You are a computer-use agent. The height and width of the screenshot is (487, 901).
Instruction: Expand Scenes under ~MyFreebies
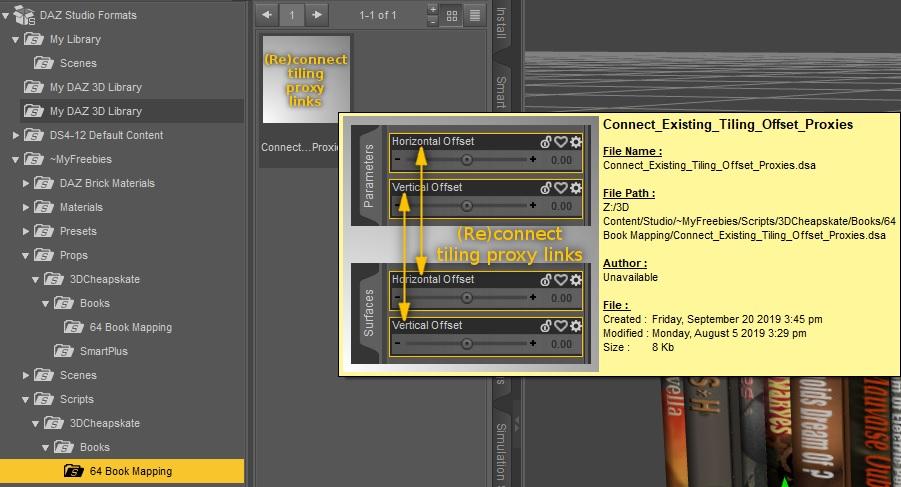coord(26,375)
